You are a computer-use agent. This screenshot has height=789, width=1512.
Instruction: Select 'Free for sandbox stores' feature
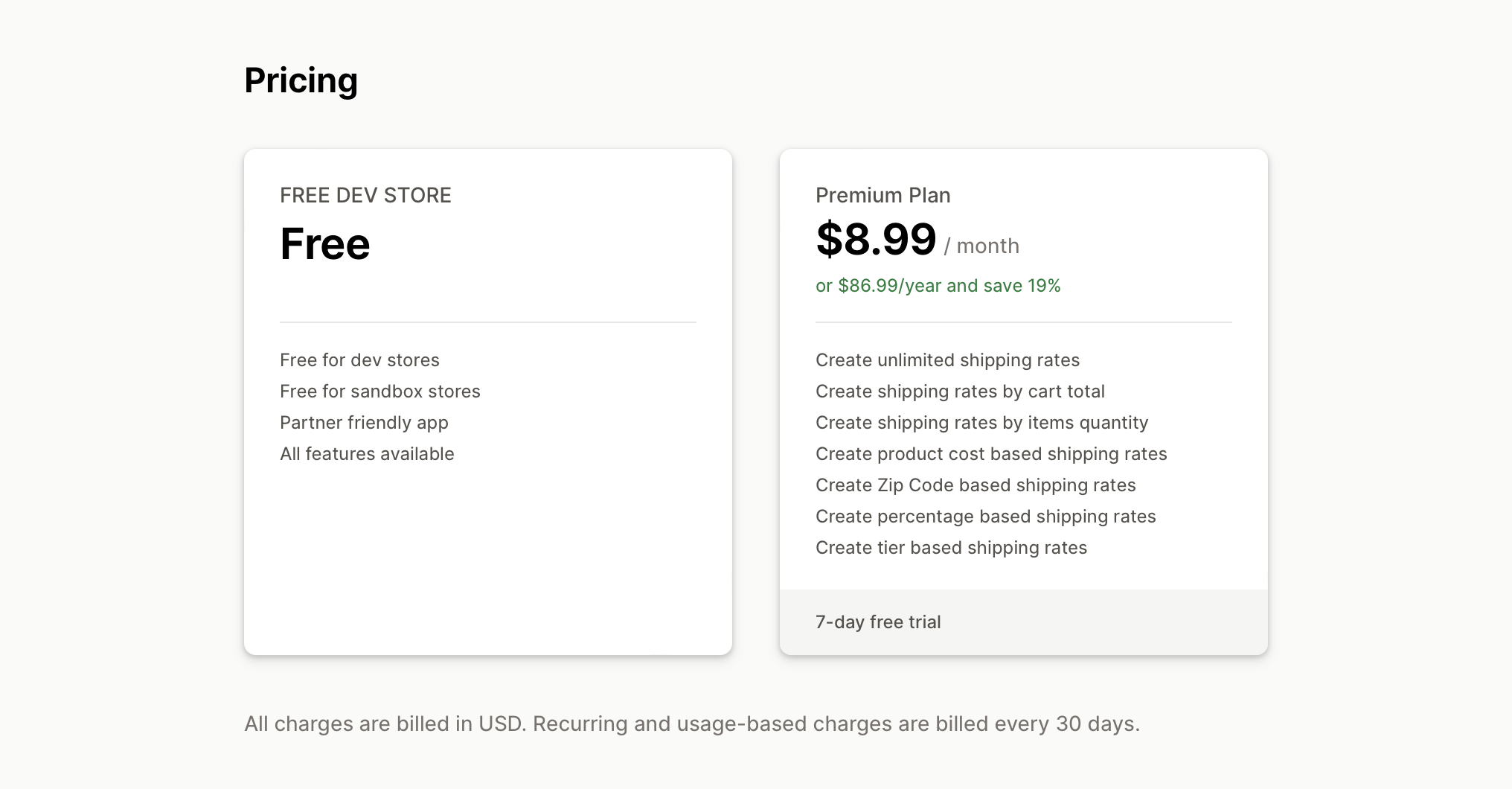380,391
